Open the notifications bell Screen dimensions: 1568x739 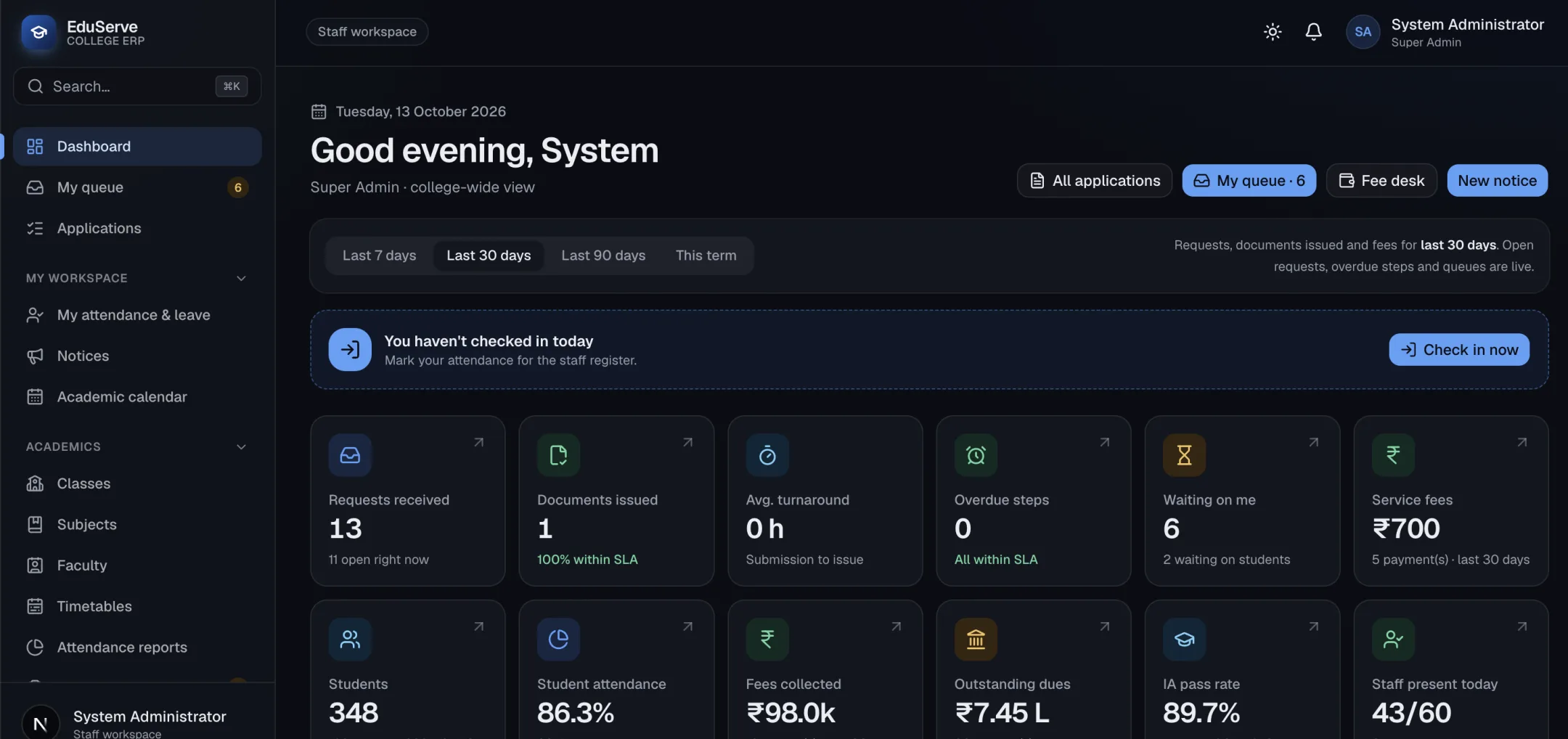[x=1313, y=32]
